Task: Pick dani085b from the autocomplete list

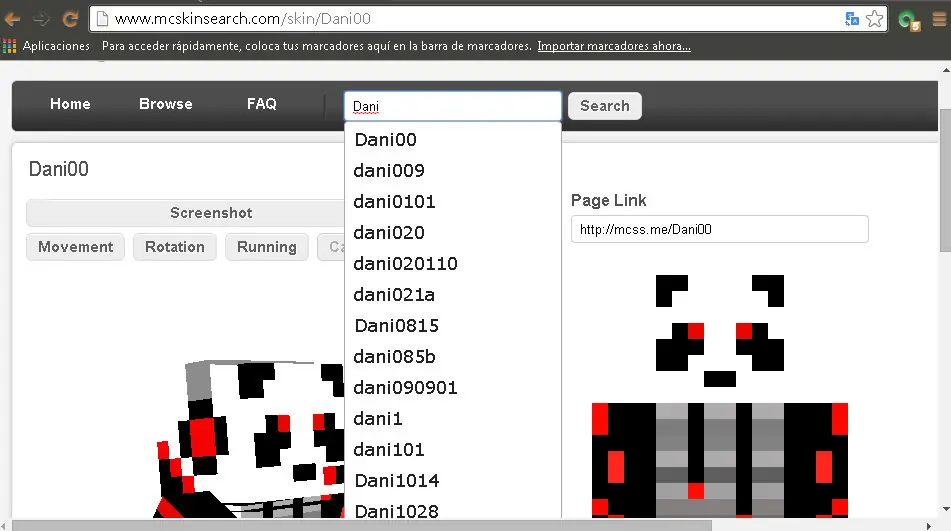Action: tap(452, 356)
